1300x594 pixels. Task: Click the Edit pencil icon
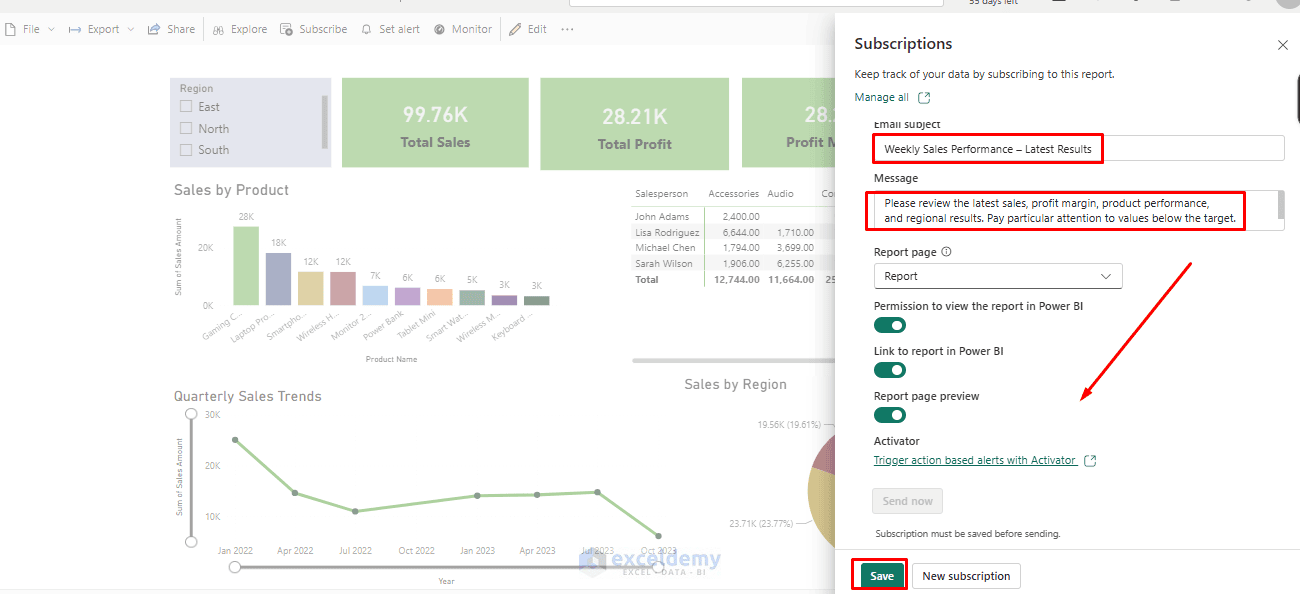515,29
